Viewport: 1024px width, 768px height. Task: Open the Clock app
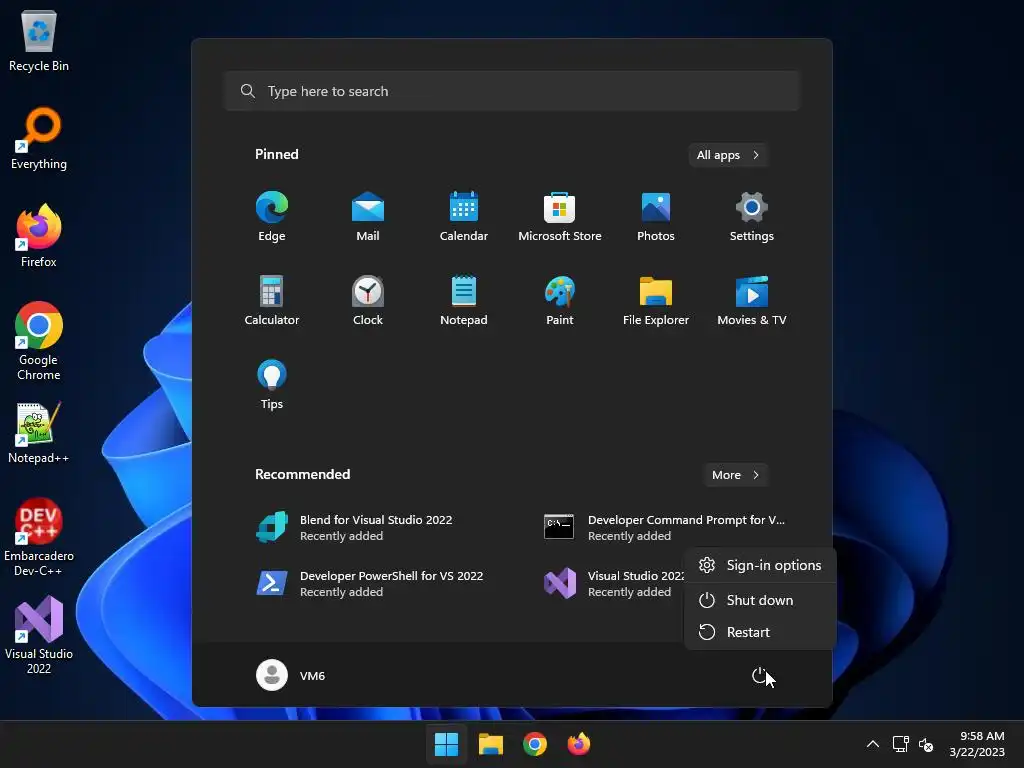368,300
